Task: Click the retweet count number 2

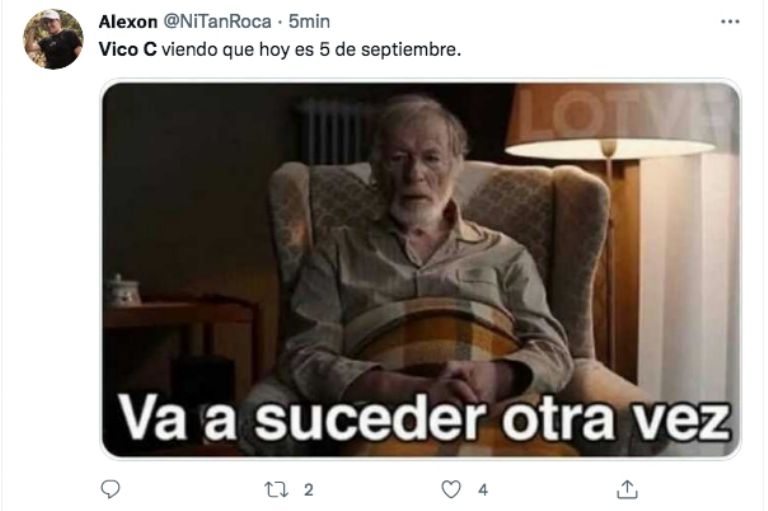Action: point(308,489)
